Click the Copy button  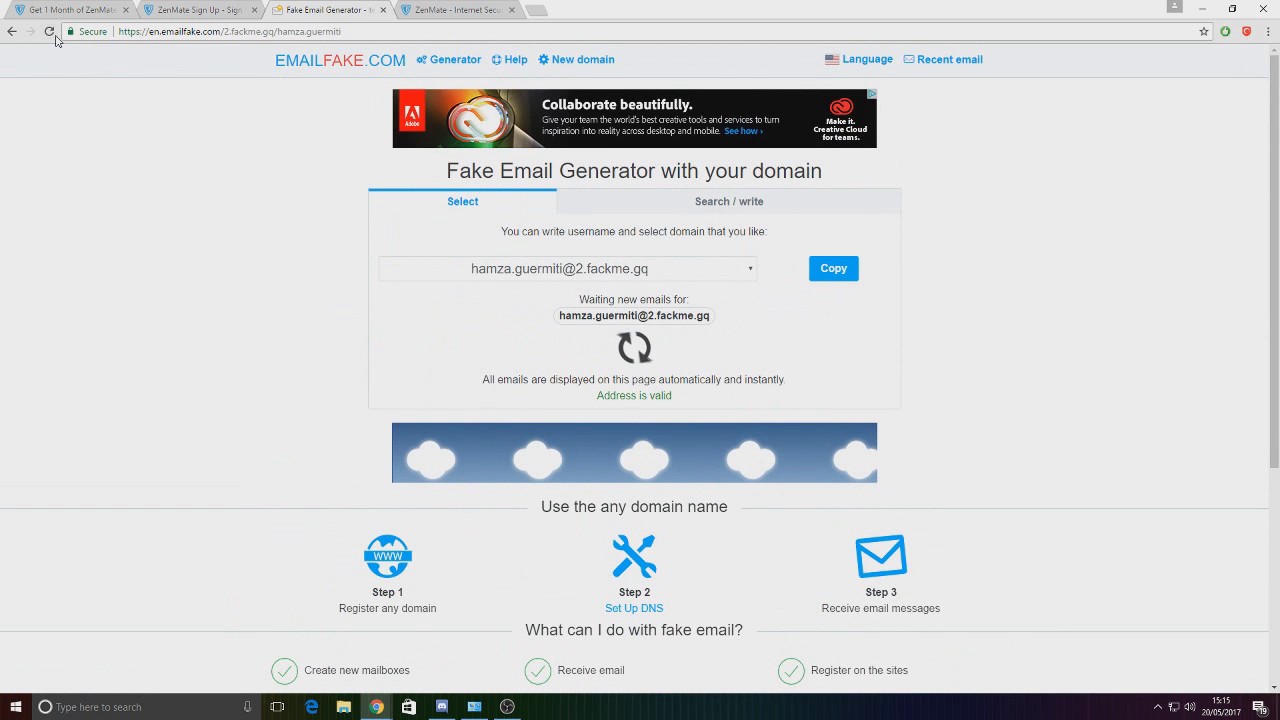pyautogui.click(x=833, y=269)
